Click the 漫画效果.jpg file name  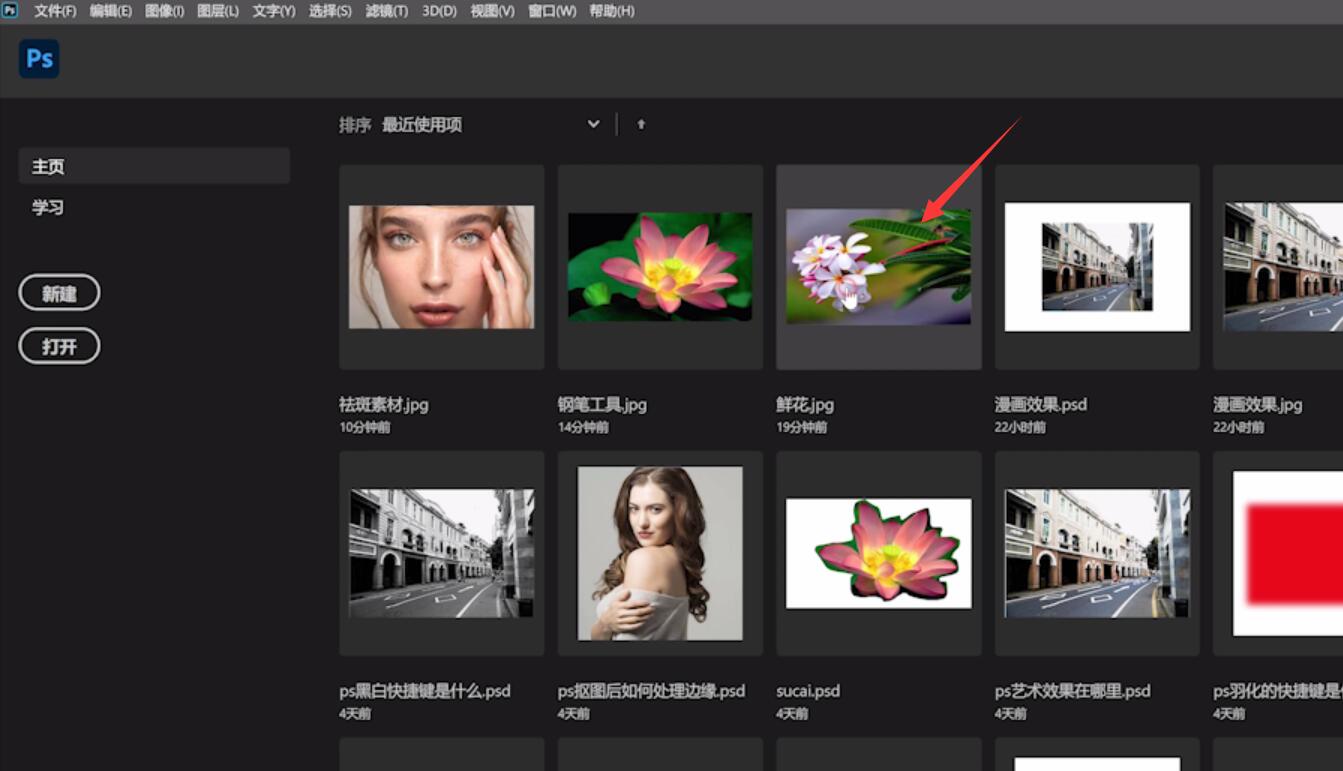[1258, 405]
